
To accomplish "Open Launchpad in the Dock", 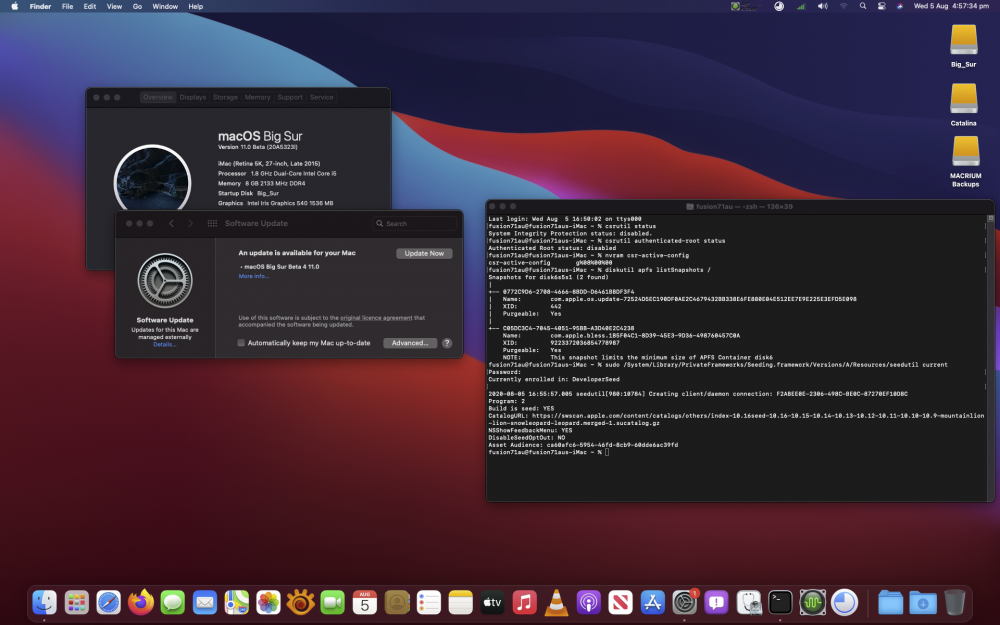I will (77, 602).
